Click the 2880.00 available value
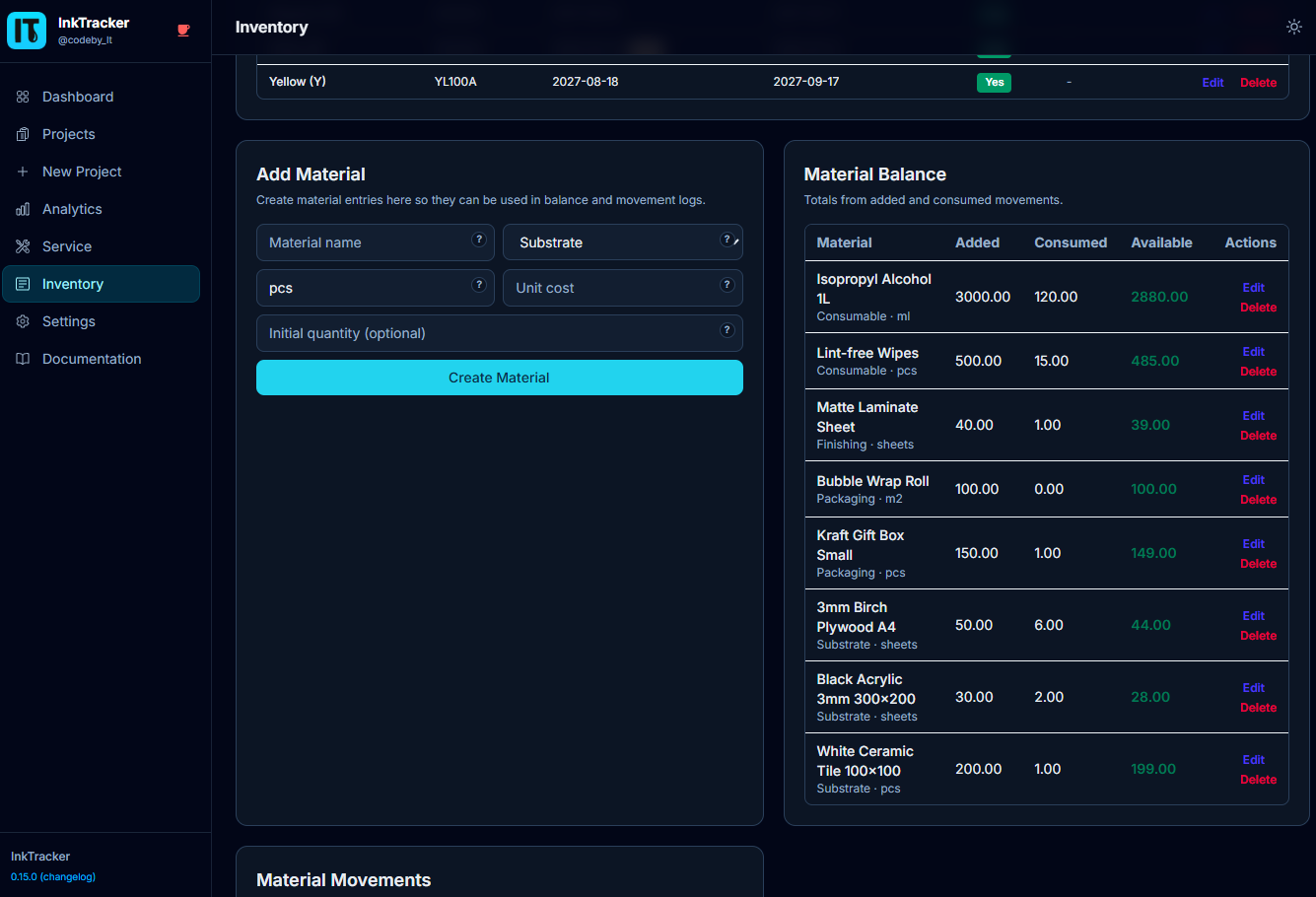Image resolution: width=1316 pixels, height=897 pixels. pos(1159,297)
